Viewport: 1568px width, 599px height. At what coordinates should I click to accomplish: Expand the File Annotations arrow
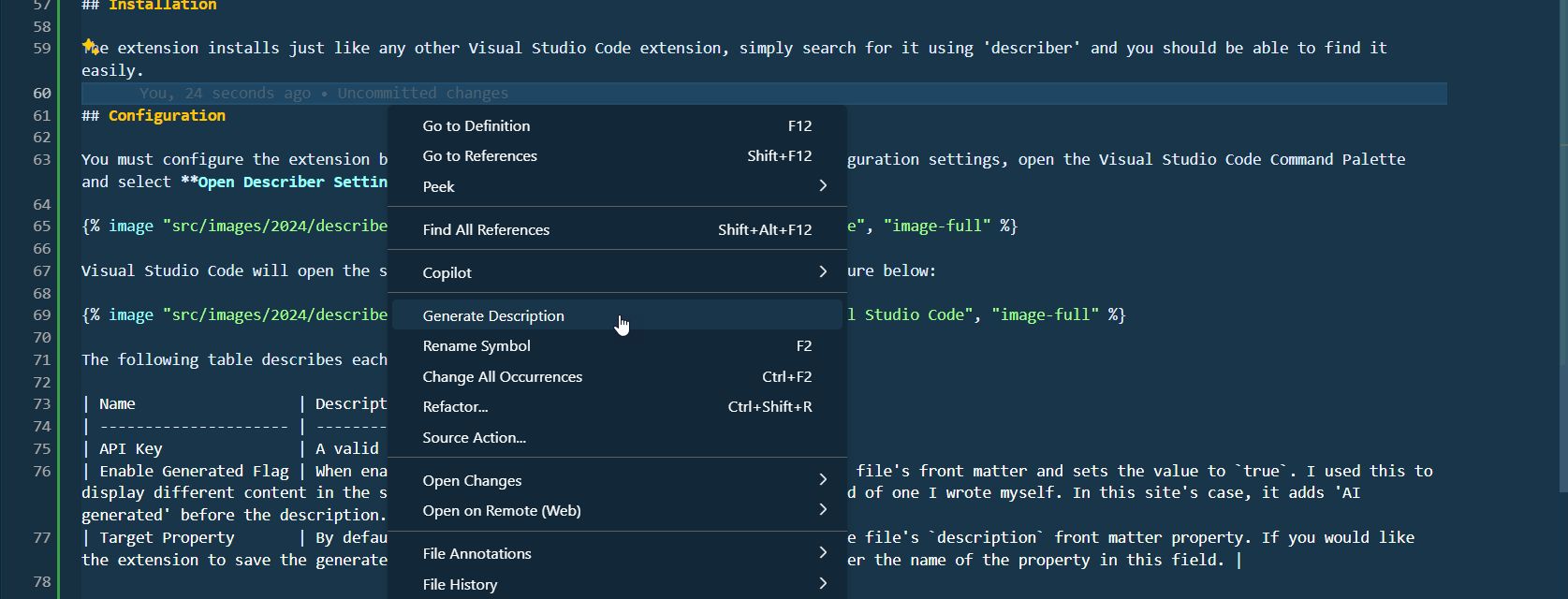[x=823, y=553]
